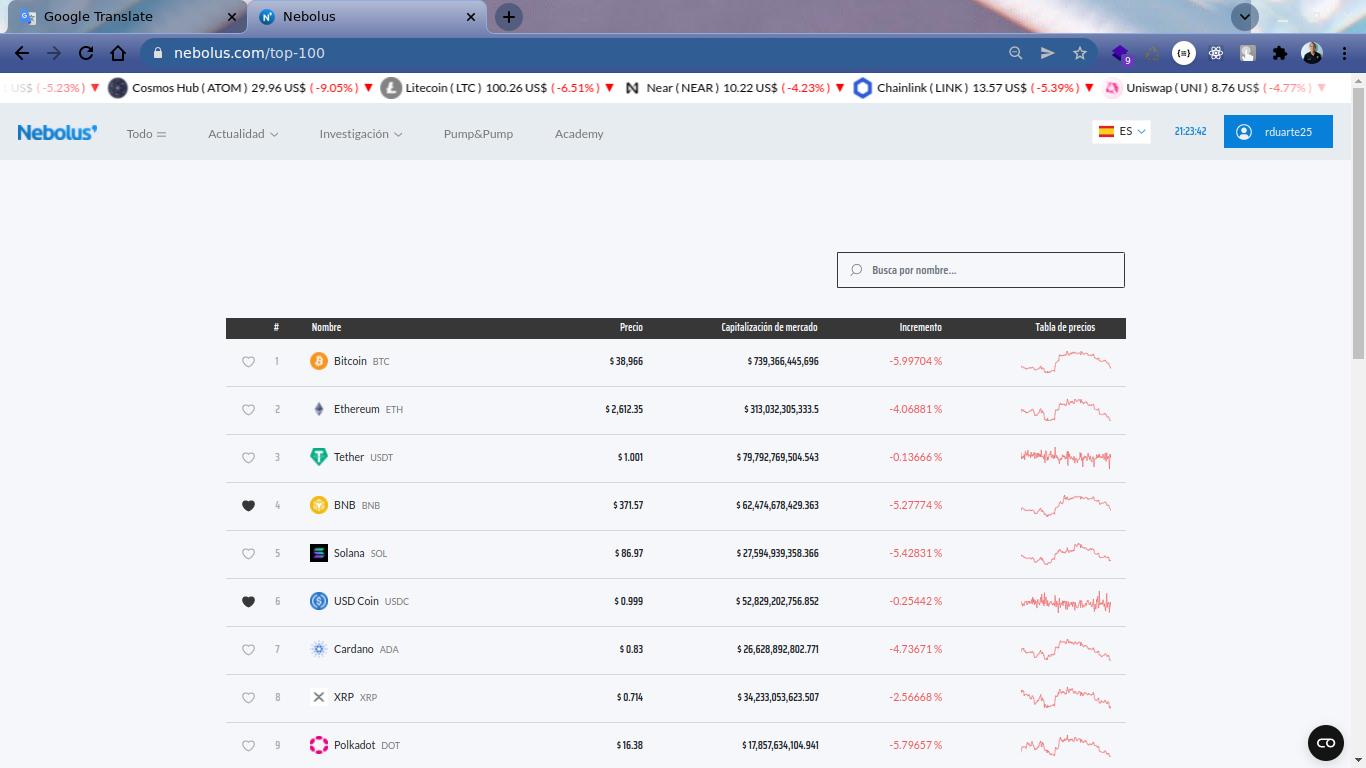Go to the Academy link
The width and height of the screenshot is (1366, 768).
click(579, 134)
